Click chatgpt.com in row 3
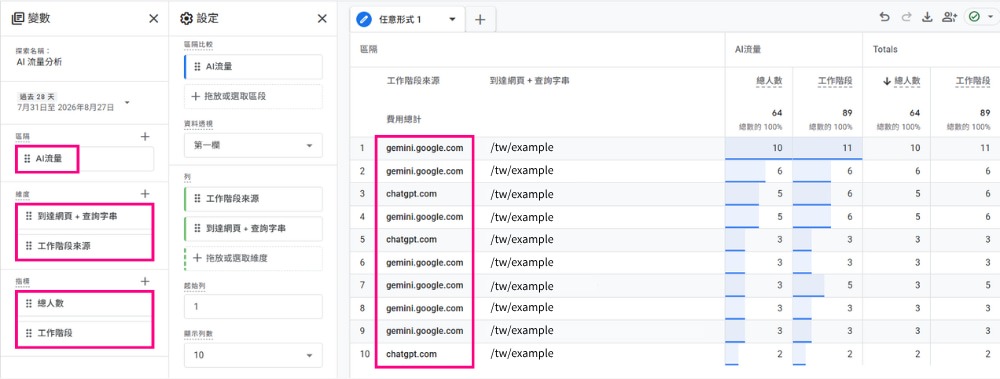The height and width of the screenshot is (379, 1000). (411, 193)
